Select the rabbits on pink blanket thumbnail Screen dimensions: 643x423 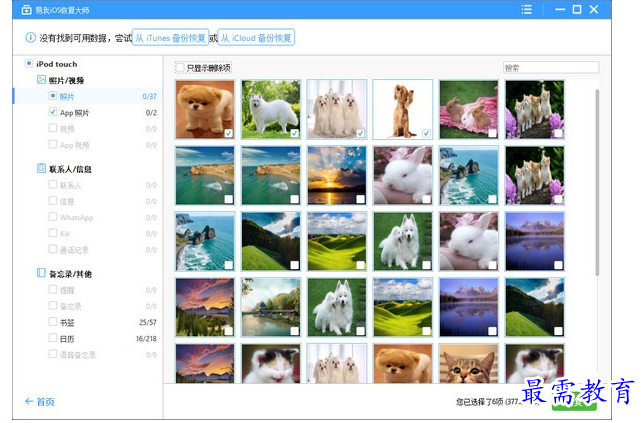click(x=468, y=109)
